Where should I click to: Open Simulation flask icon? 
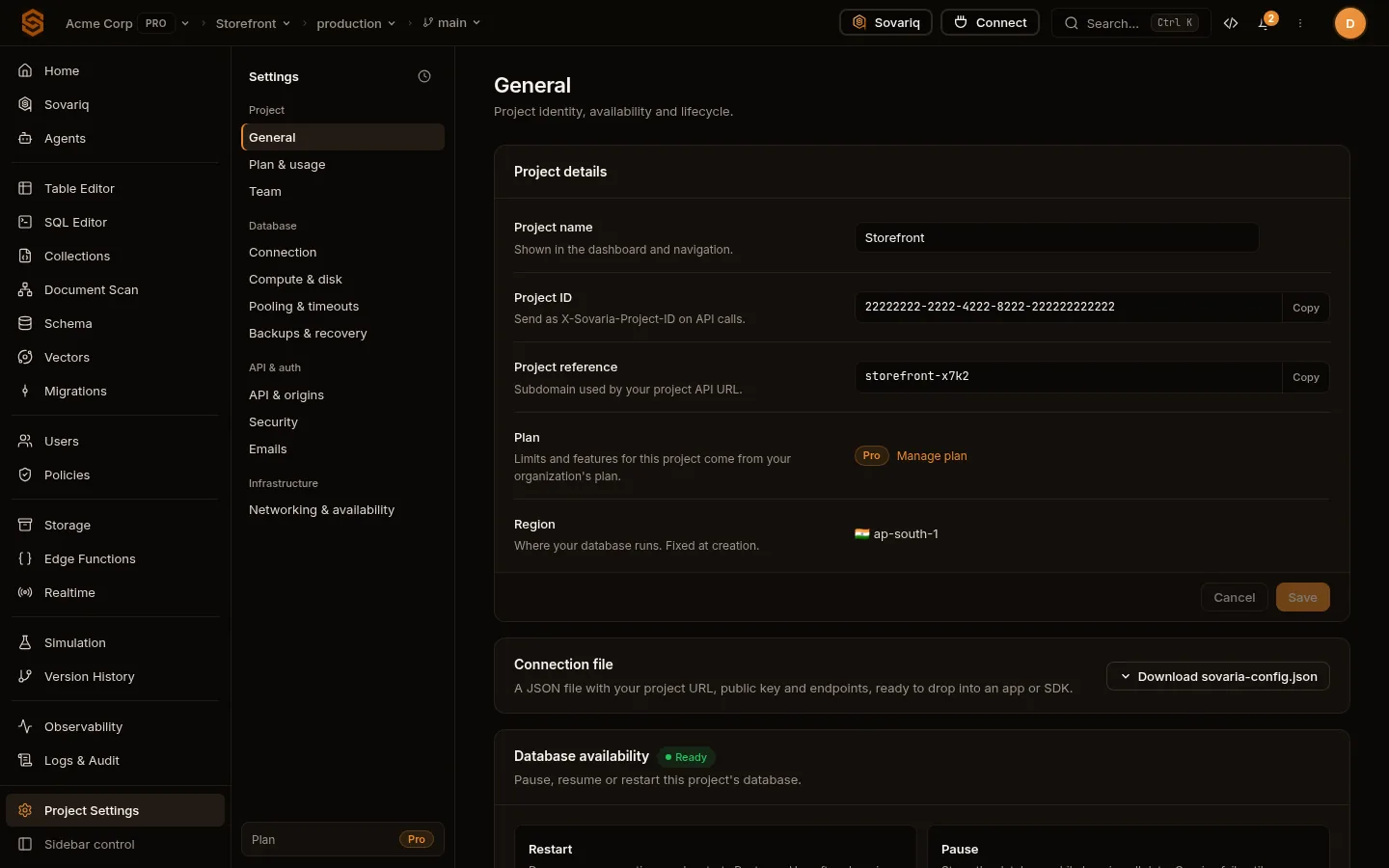(x=25, y=642)
